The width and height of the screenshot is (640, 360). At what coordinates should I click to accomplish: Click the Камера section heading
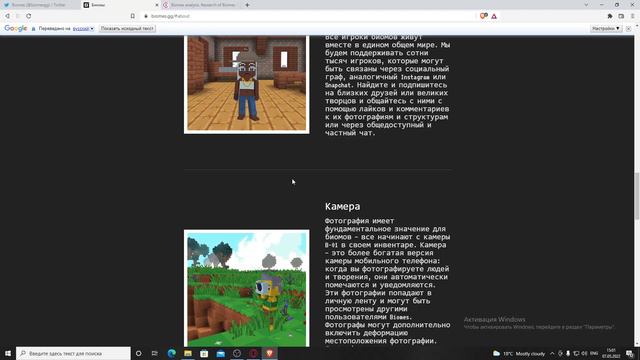coord(342,207)
